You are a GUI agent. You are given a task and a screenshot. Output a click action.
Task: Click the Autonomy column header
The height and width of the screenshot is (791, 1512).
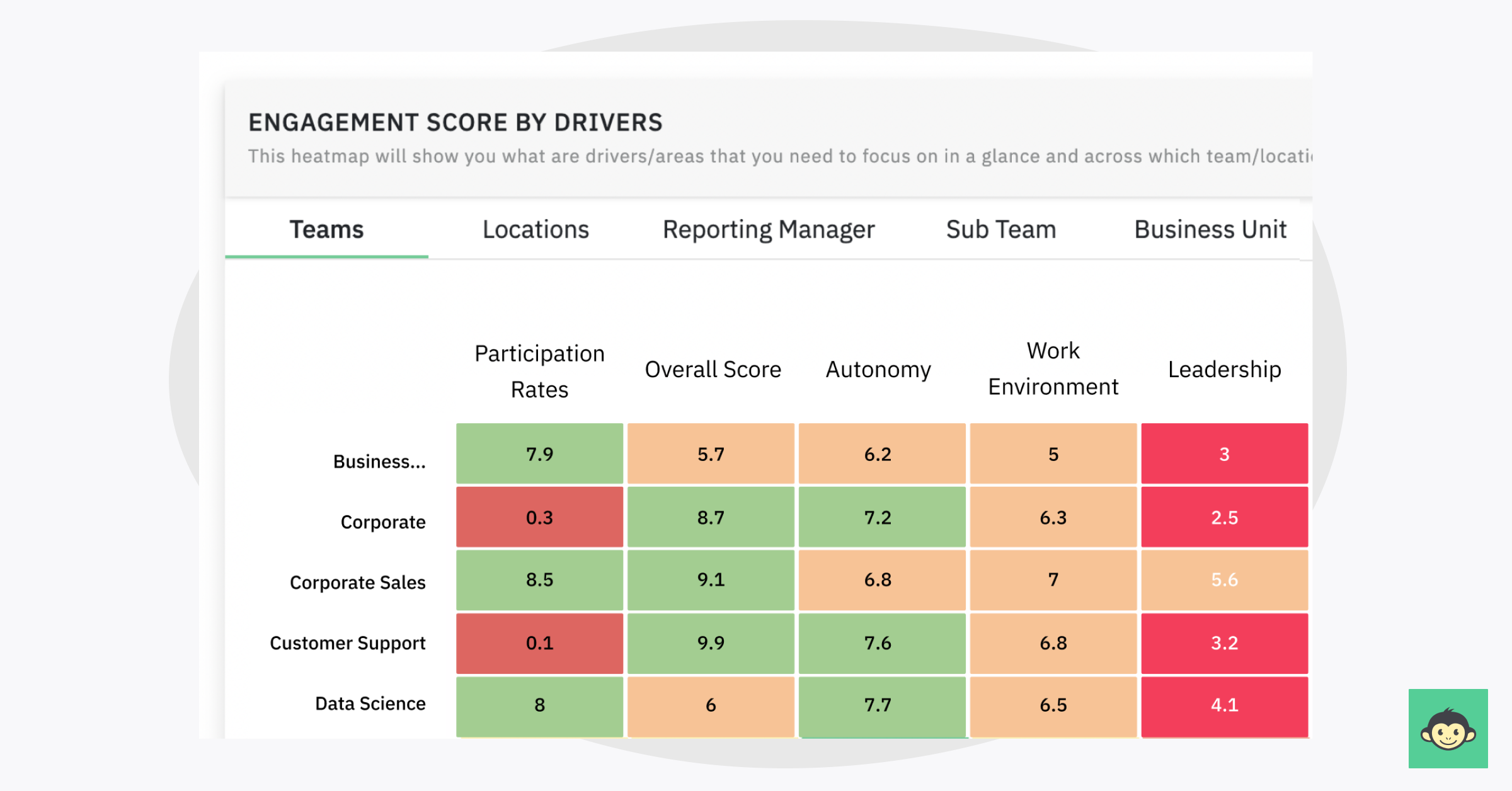878,370
